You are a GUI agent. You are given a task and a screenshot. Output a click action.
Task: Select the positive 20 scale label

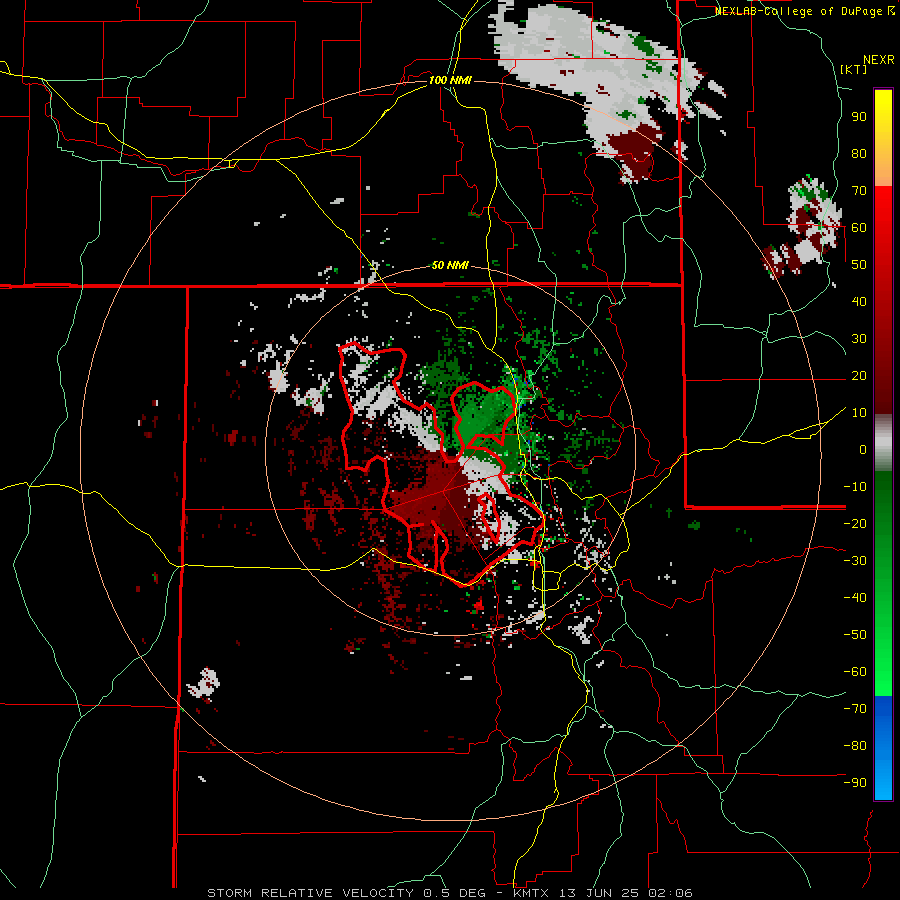(x=859, y=376)
